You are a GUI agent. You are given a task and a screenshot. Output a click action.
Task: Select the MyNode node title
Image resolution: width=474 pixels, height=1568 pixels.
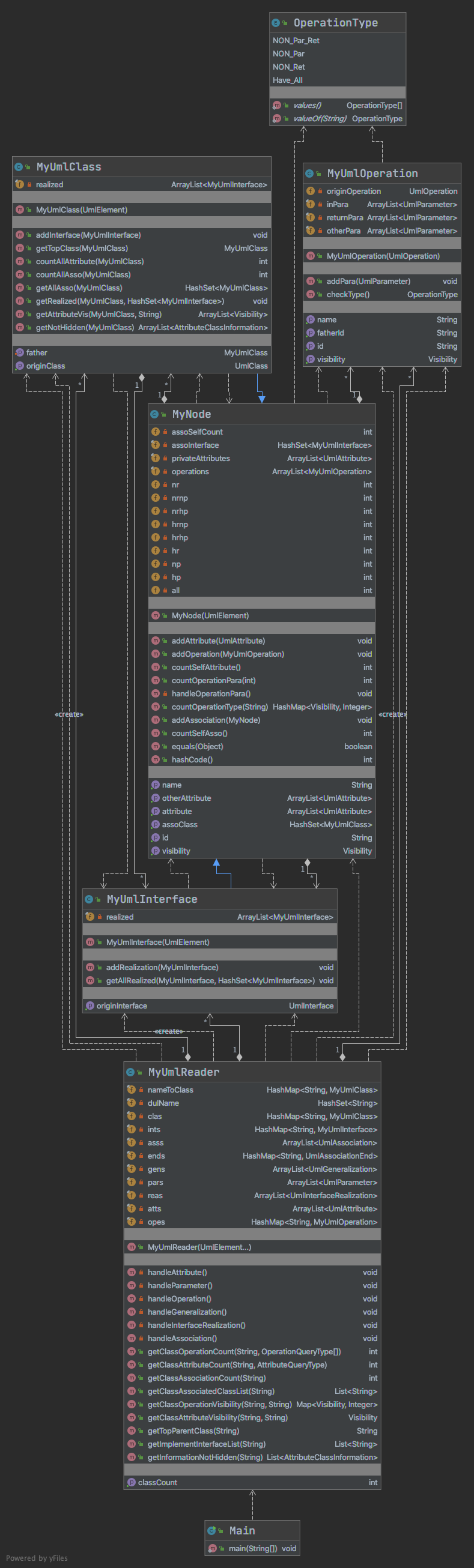pyautogui.click(x=191, y=414)
